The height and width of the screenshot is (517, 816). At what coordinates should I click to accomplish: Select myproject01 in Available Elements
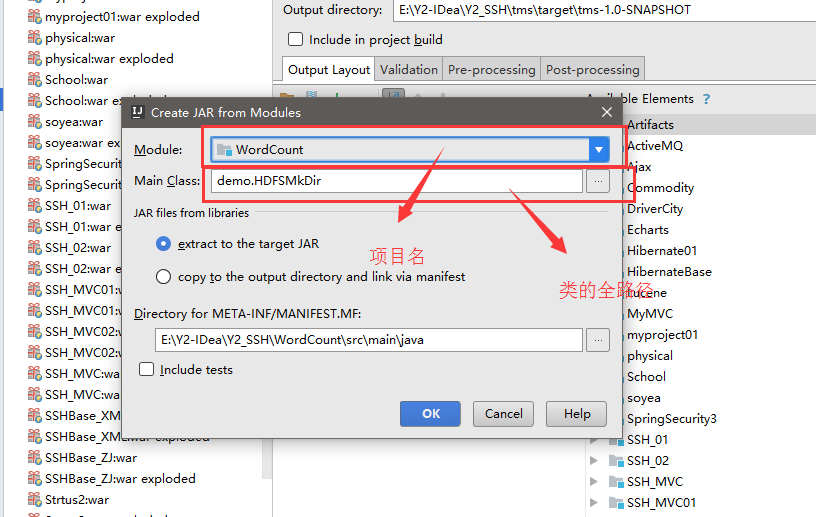click(662, 335)
